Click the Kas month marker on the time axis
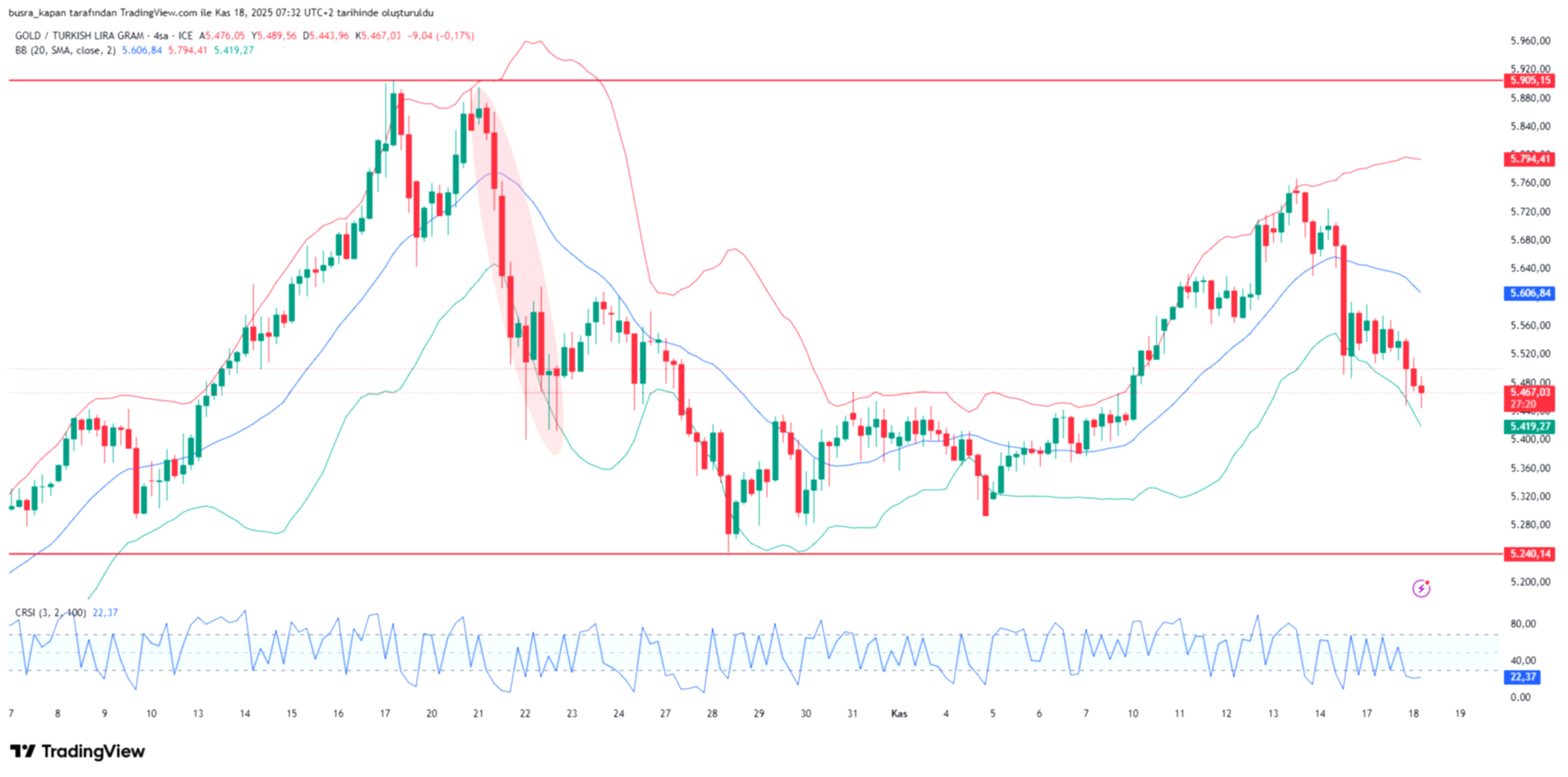 tap(899, 714)
